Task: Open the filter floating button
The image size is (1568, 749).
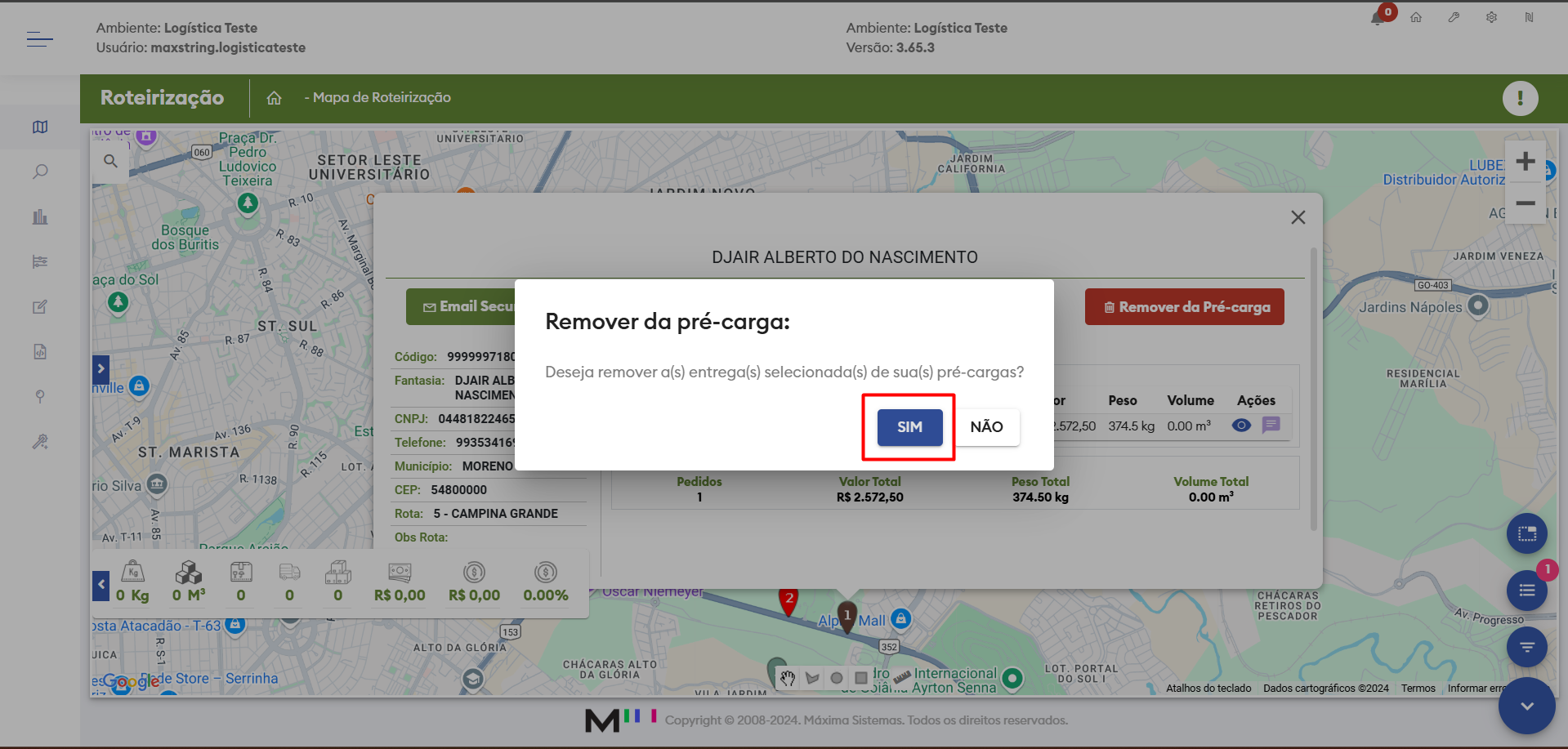Action: click(x=1526, y=648)
